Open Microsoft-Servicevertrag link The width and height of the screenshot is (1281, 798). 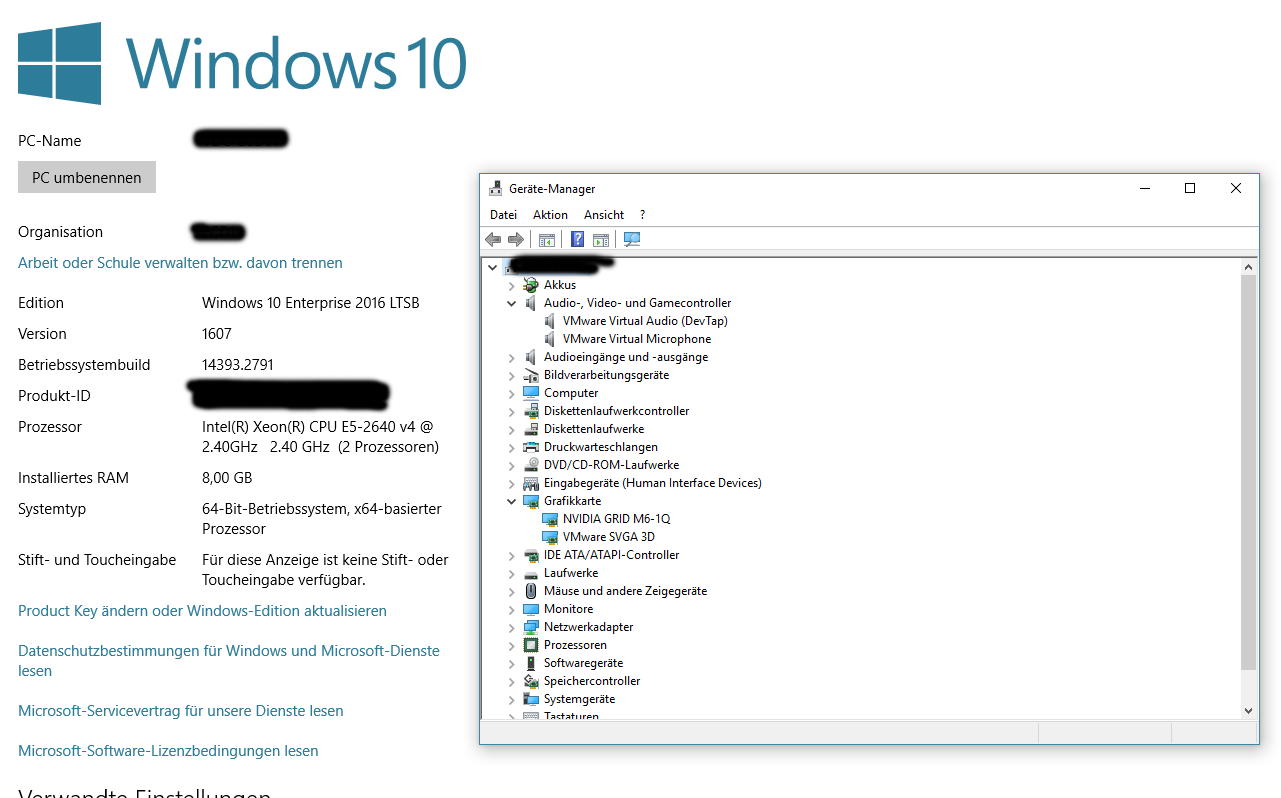click(181, 711)
